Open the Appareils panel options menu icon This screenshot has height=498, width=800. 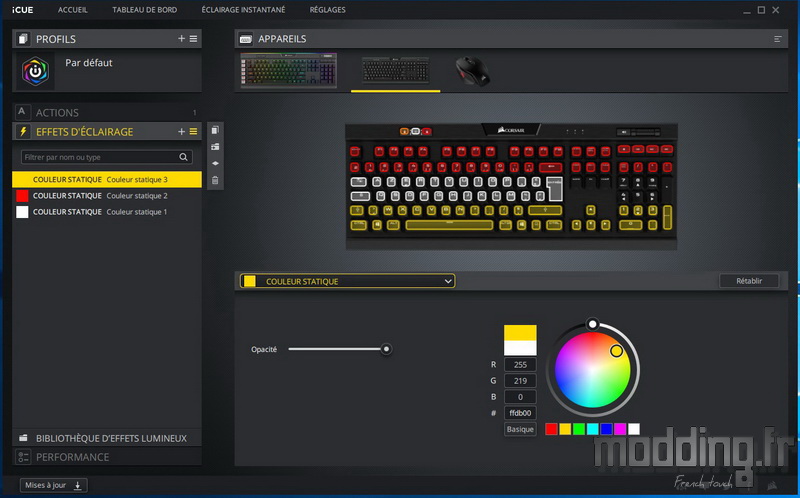tap(778, 39)
